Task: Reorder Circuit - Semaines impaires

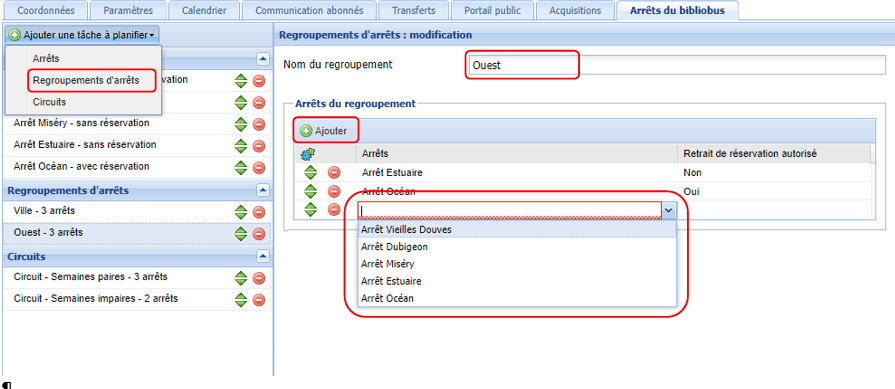Action: [x=241, y=299]
